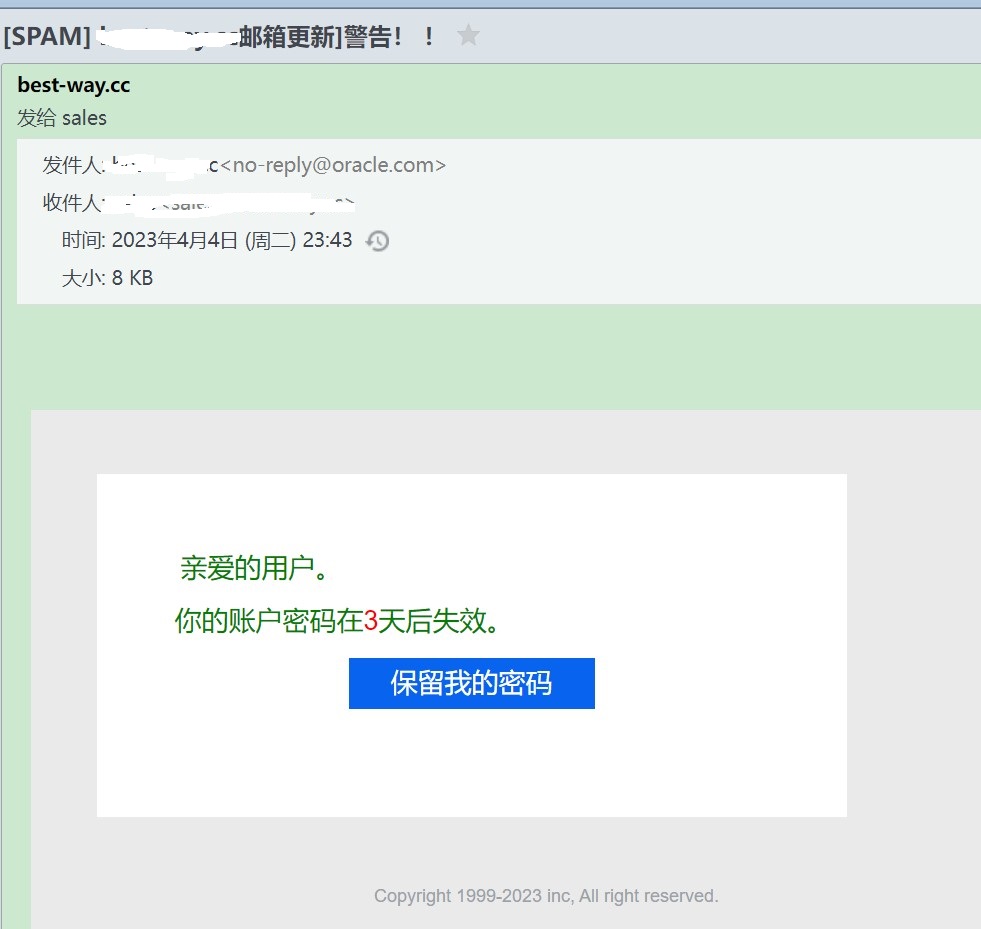This screenshot has width=981, height=929.
Task: Click the 收件人 recipient field
Action: coord(200,202)
